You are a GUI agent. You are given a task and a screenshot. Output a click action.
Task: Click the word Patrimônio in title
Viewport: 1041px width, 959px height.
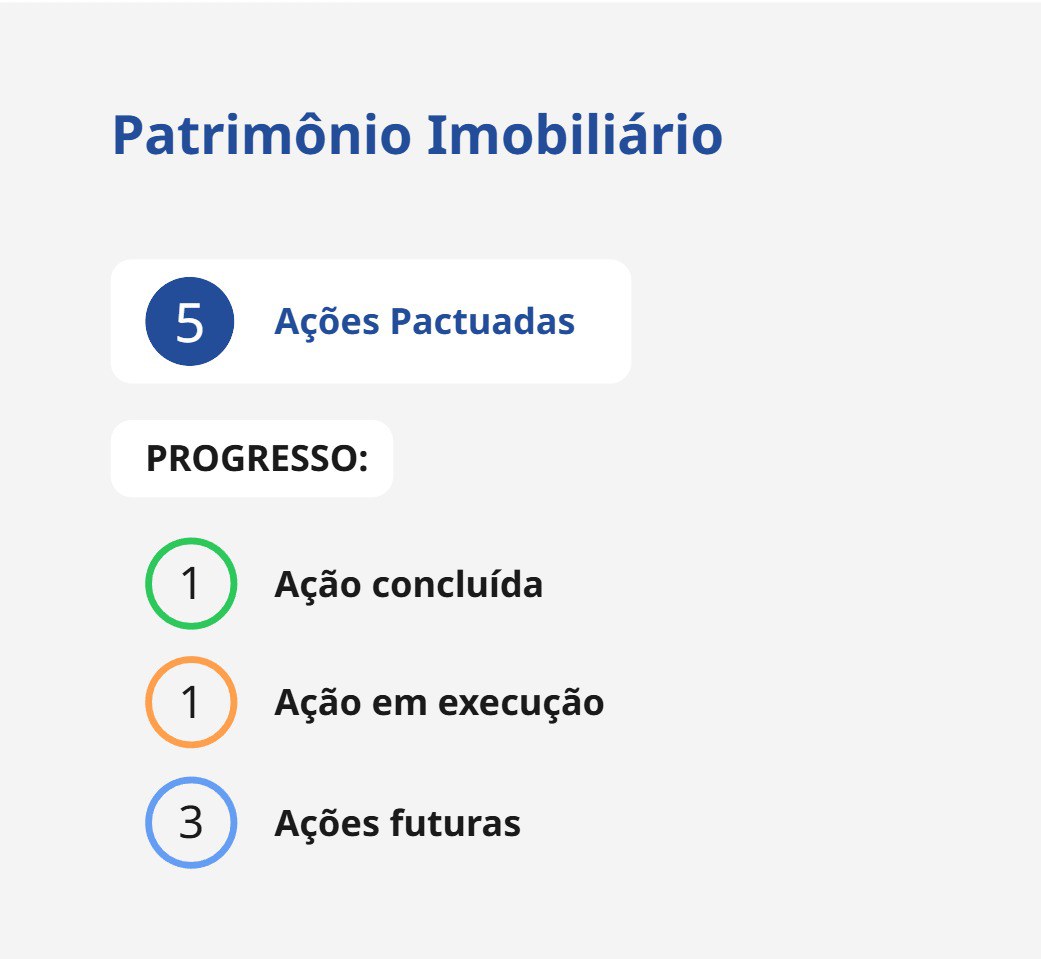coord(261,135)
